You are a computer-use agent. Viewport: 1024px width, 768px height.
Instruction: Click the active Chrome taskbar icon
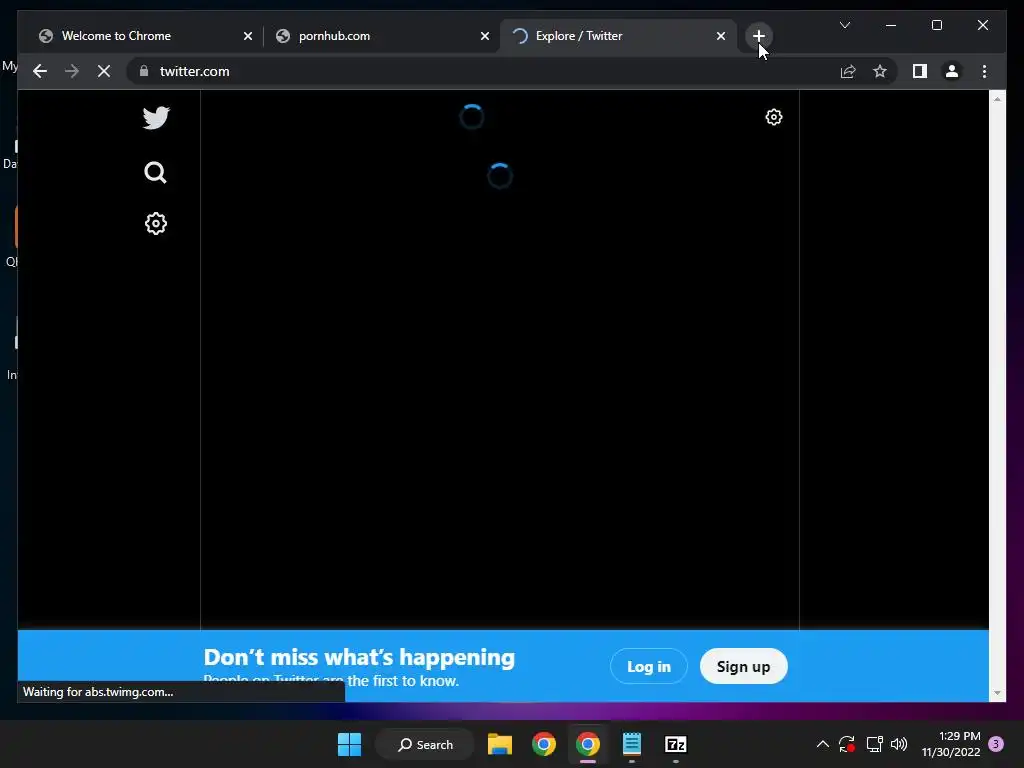tap(587, 744)
